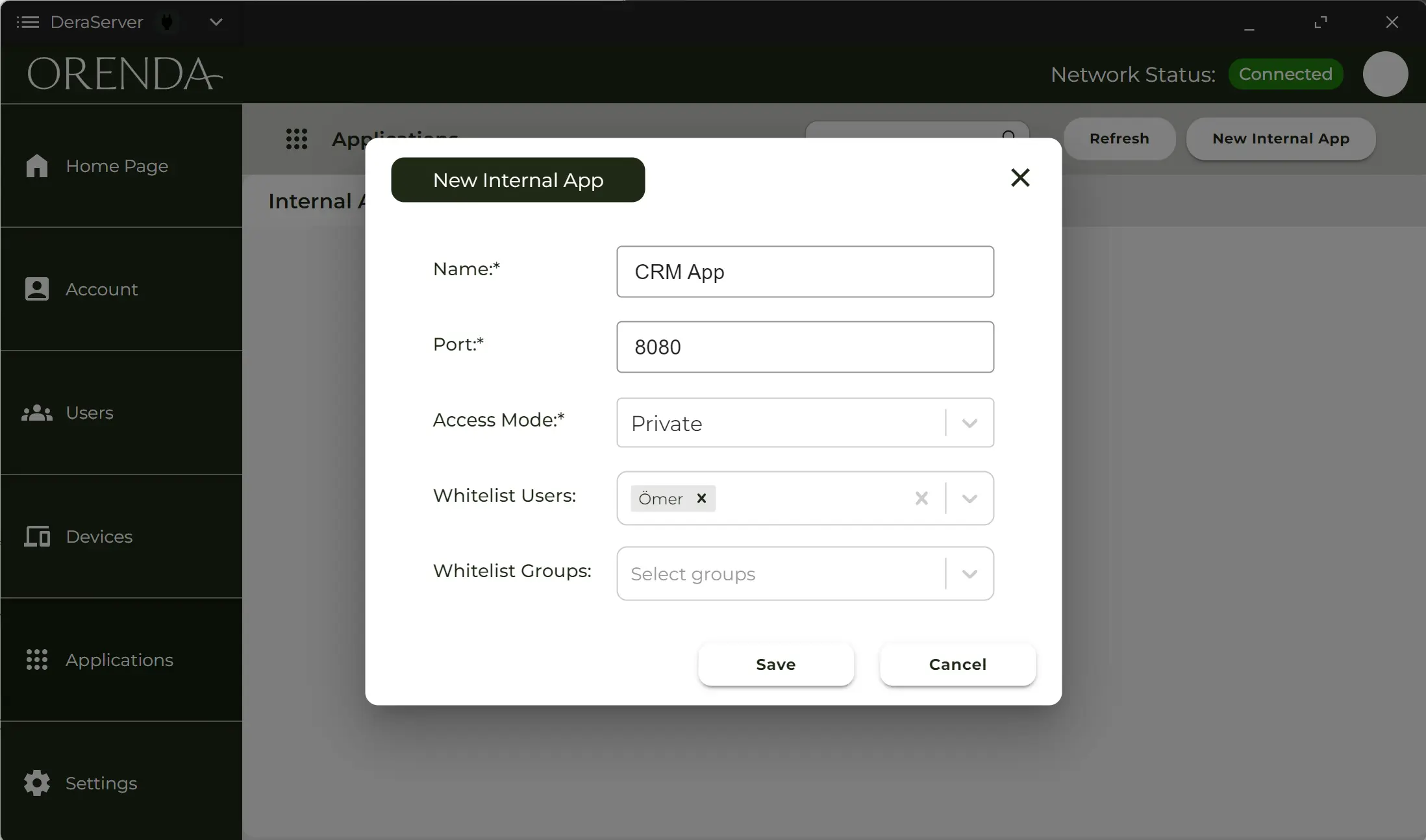Remove Ömer from Whitelist Users
1426x840 pixels.
pyautogui.click(x=701, y=499)
